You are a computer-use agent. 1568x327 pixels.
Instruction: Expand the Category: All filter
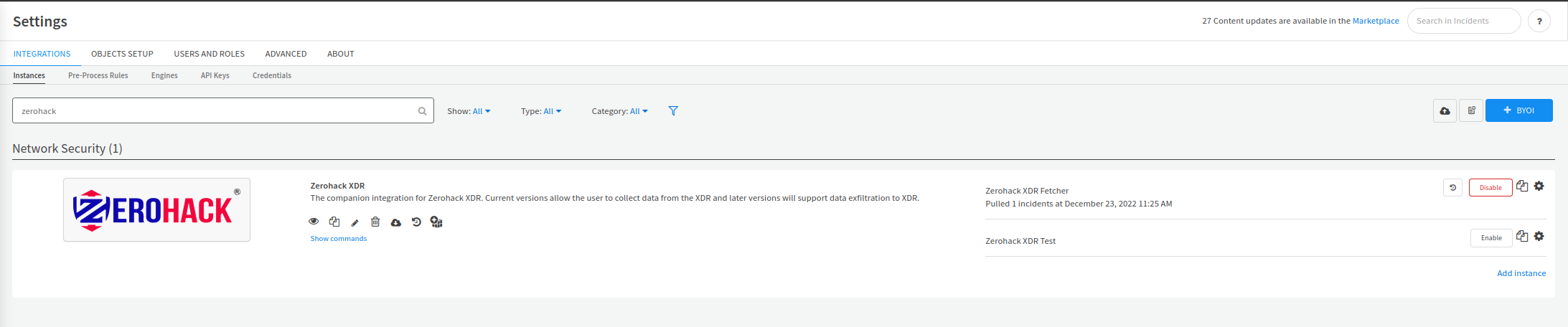(x=619, y=111)
